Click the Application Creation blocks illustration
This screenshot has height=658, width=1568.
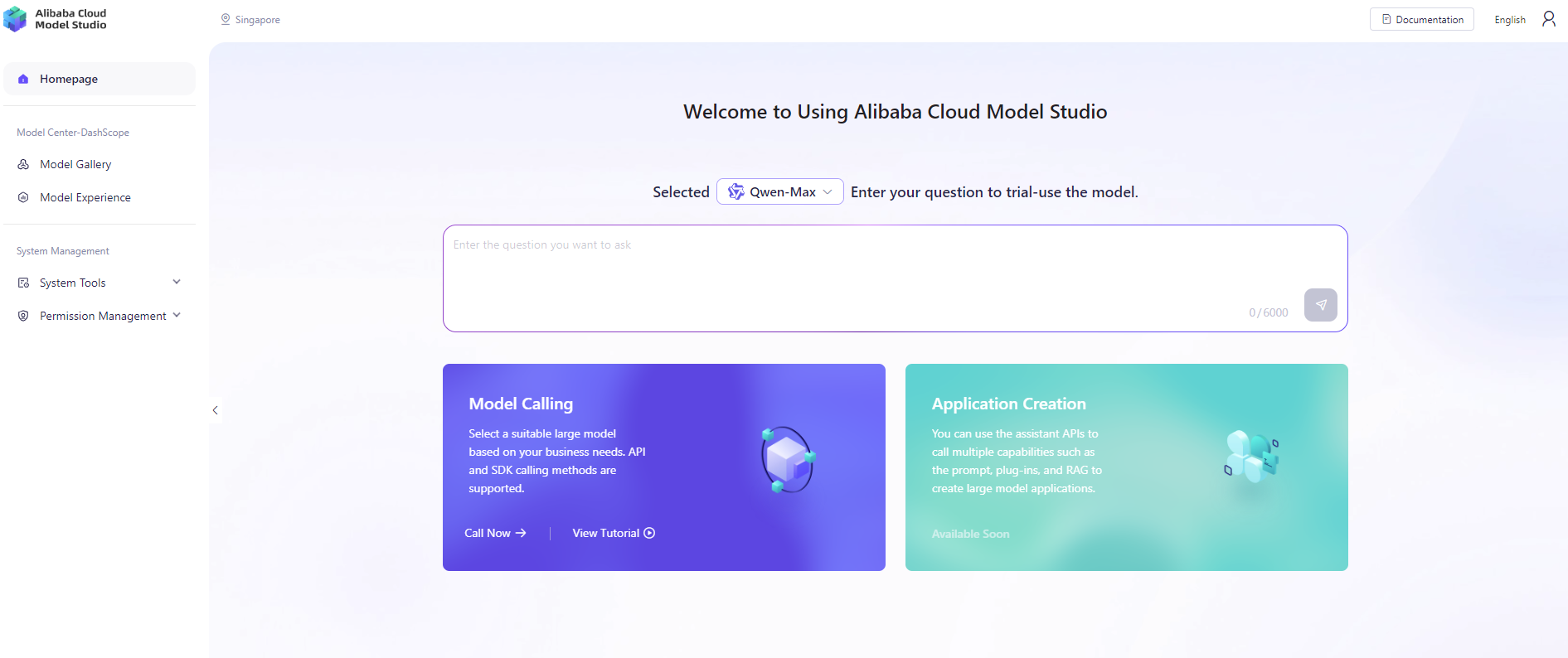1252,456
